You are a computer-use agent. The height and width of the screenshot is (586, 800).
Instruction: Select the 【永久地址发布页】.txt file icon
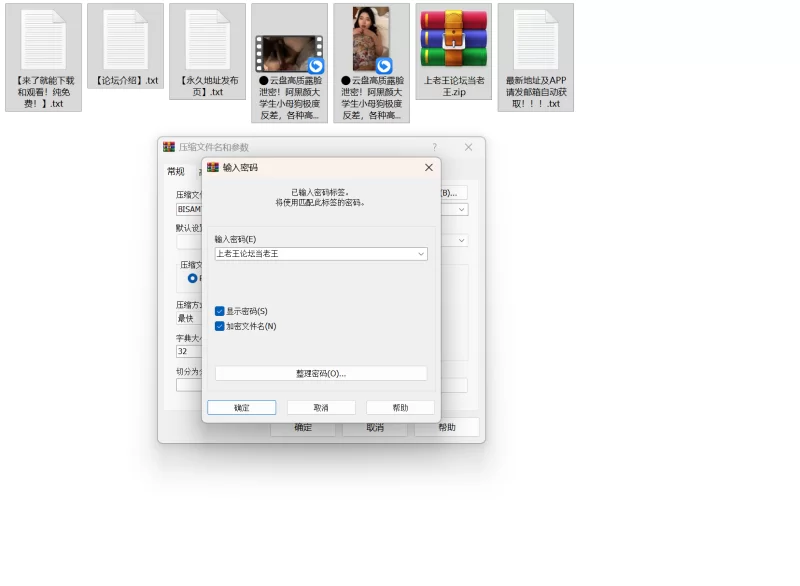click(207, 40)
